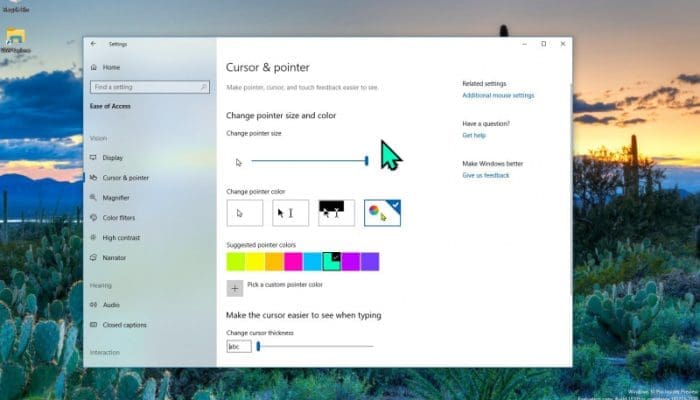Screen dimensions: 700x400
Task: Open Audio settings under Hearing
Action: (111, 305)
